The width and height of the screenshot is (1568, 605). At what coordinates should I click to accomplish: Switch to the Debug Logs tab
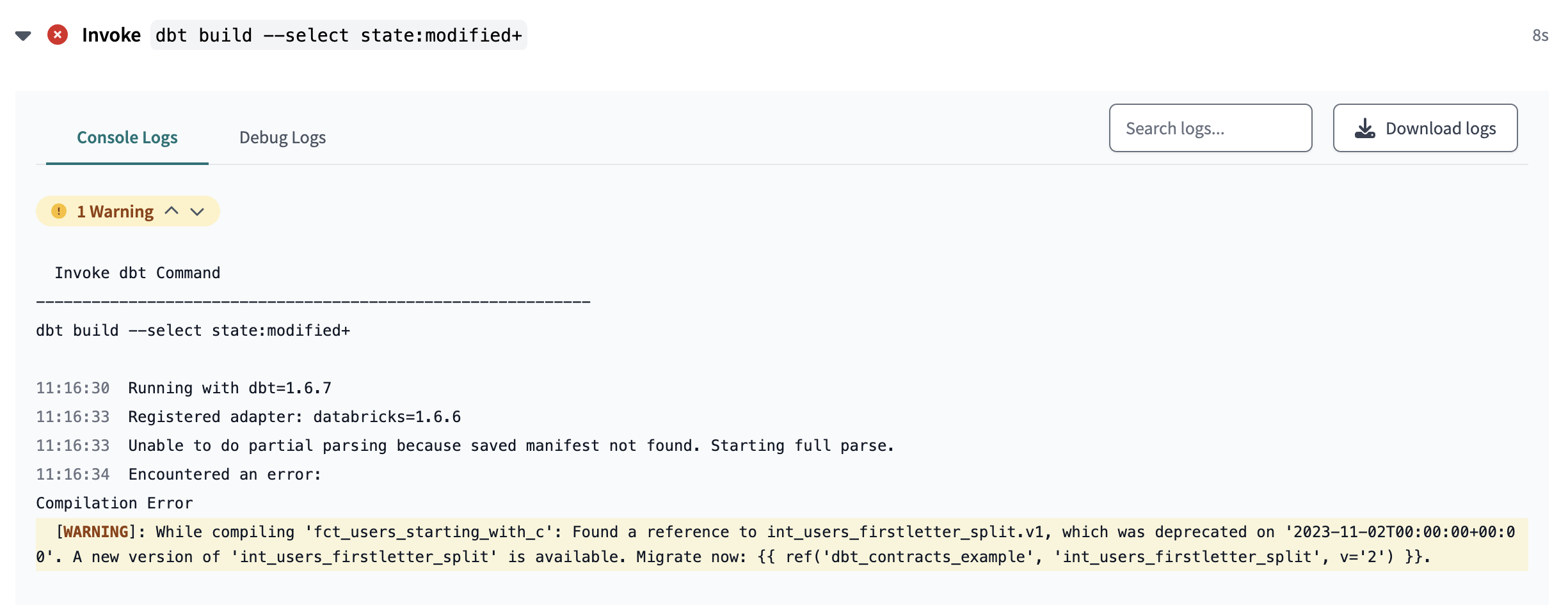tap(282, 137)
